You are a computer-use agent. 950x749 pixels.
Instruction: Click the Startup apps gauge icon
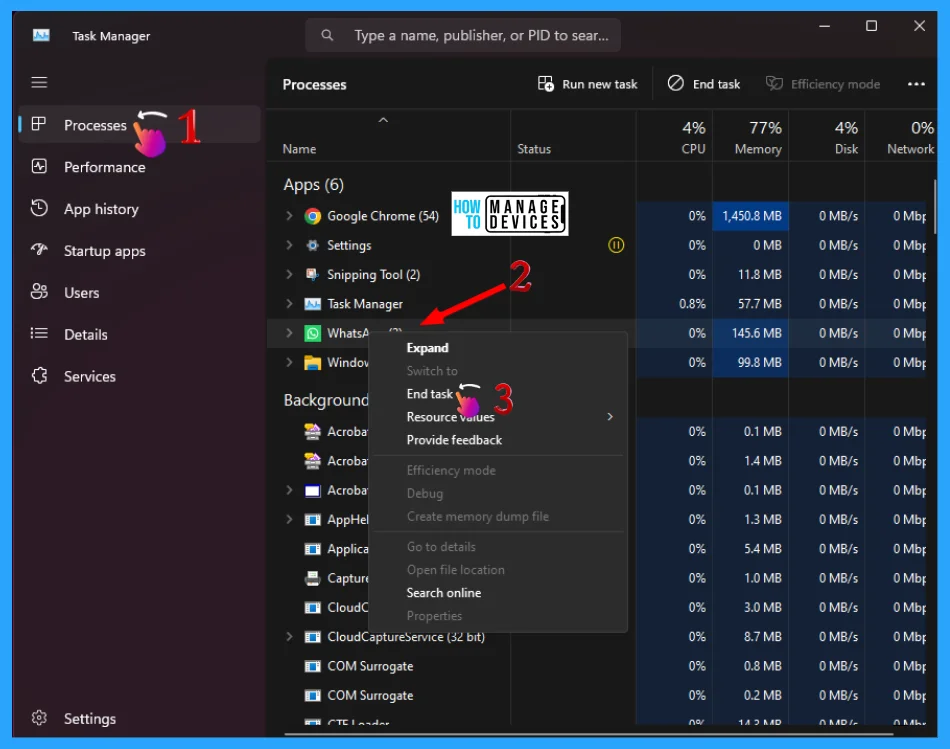pos(39,250)
